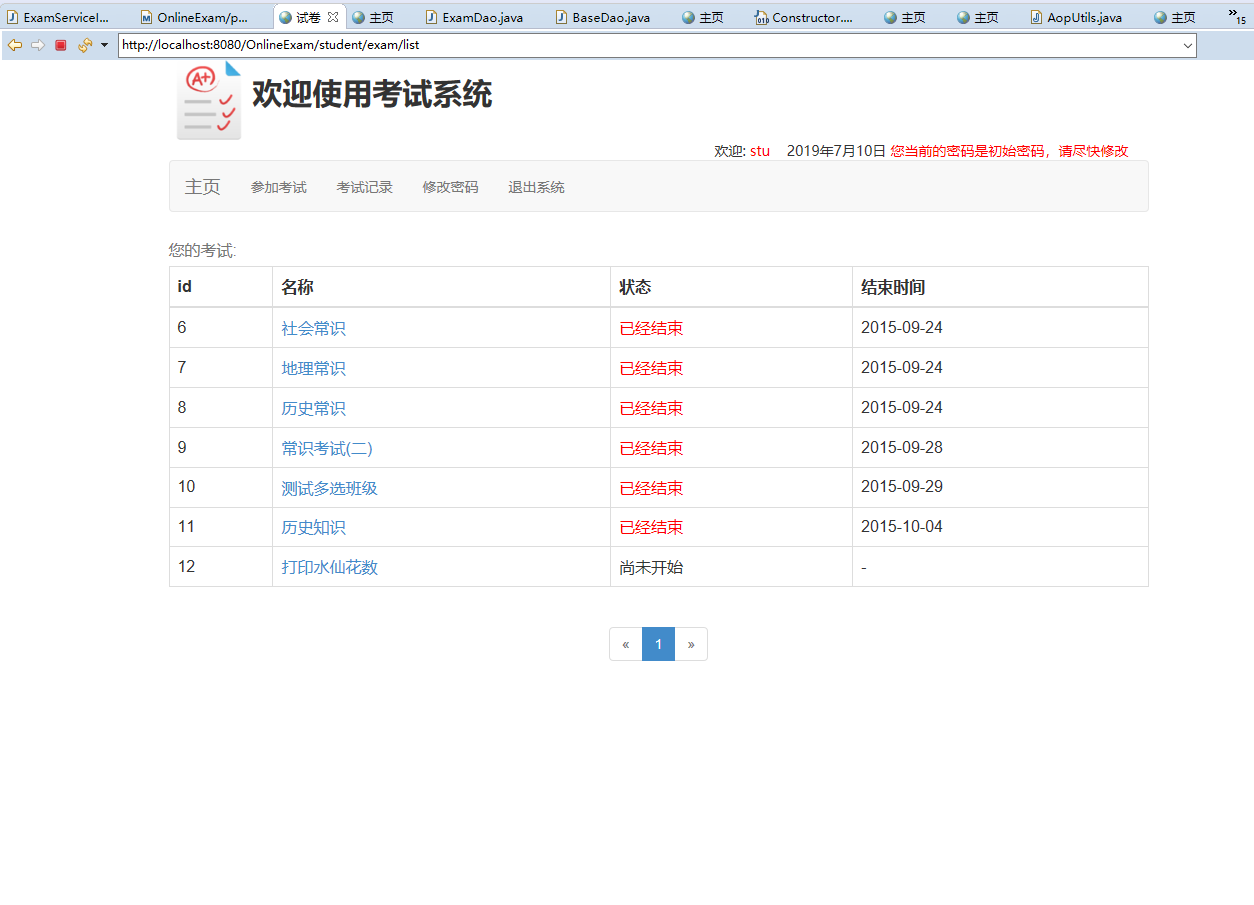Image resolution: width=1254 pixels, height=905 pixels.
Task: Open the 考试记录 navigation menu
Action: (x=364, y=186)
